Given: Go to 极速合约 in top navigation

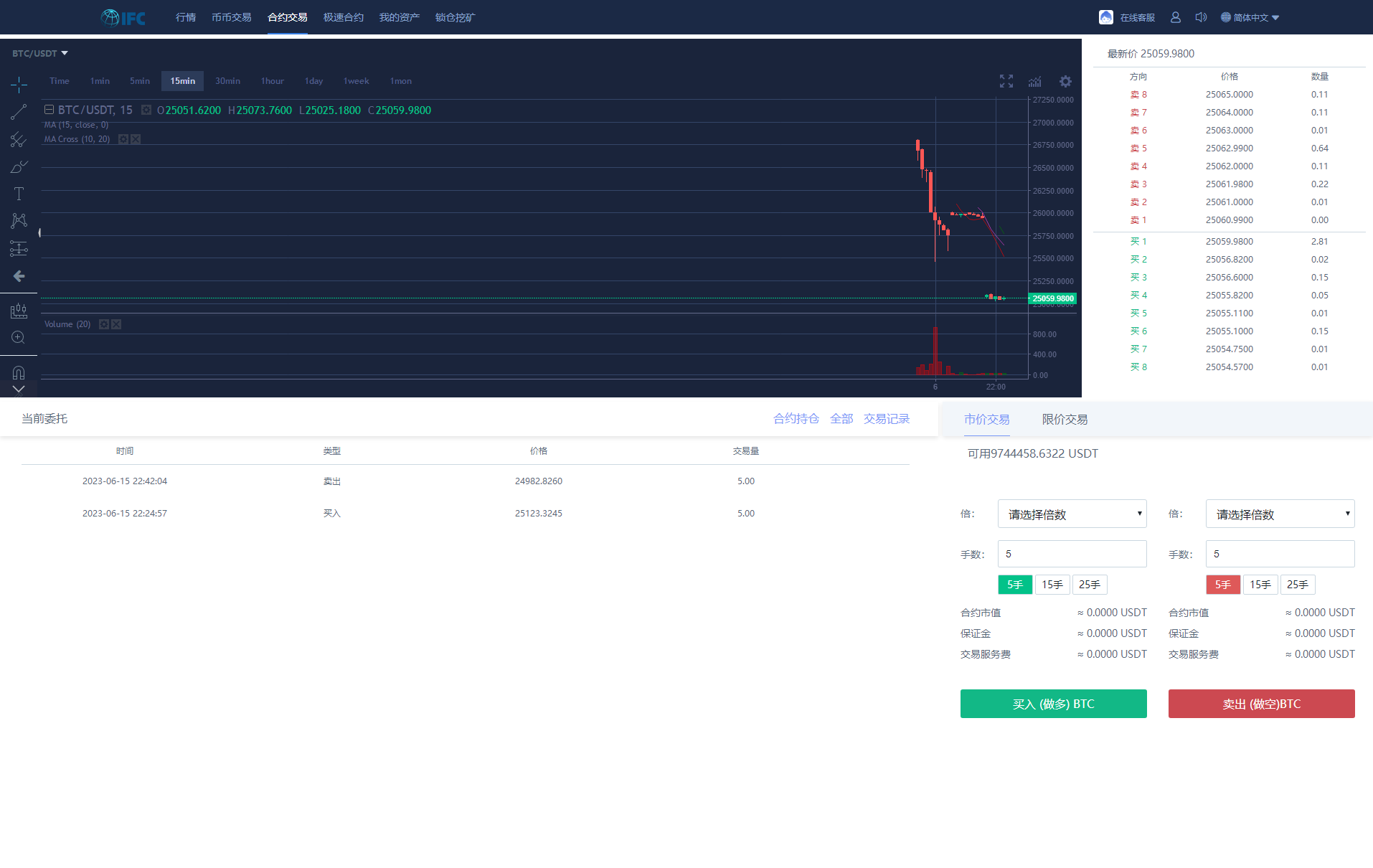Looking at the screenshot, I should [344, 17].
